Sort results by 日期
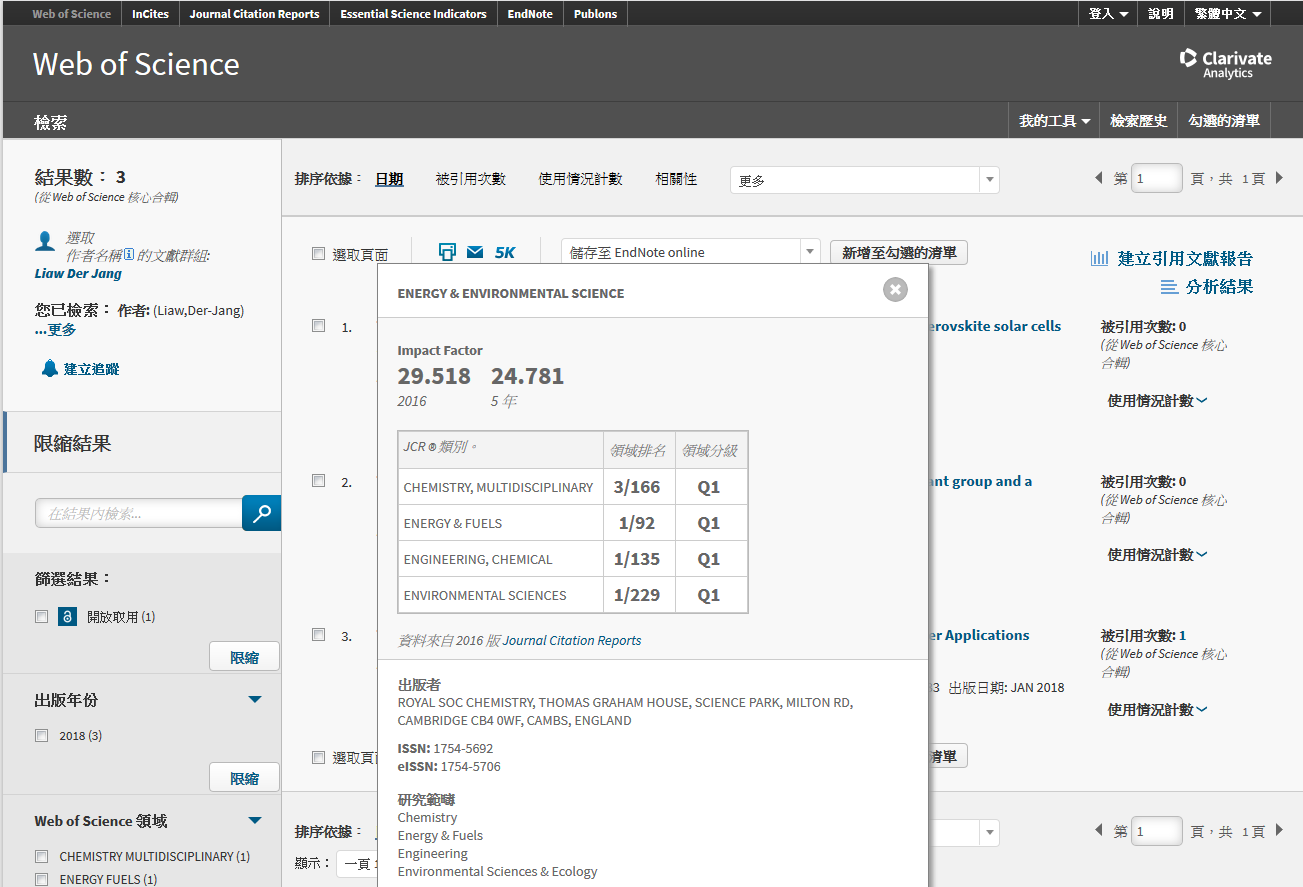 coord(389,179)
